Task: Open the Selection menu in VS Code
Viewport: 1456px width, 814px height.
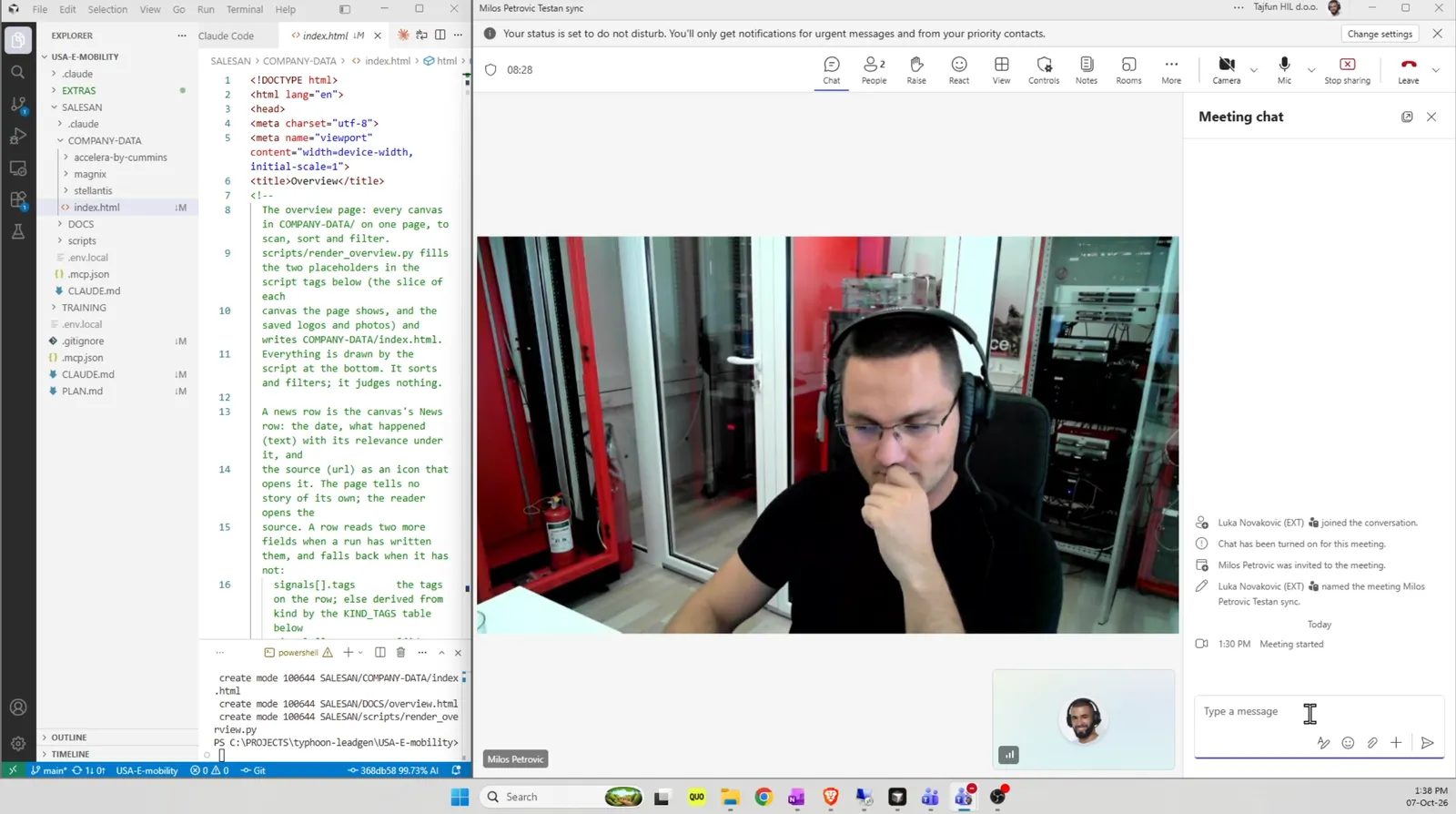Action: [107, 9]
